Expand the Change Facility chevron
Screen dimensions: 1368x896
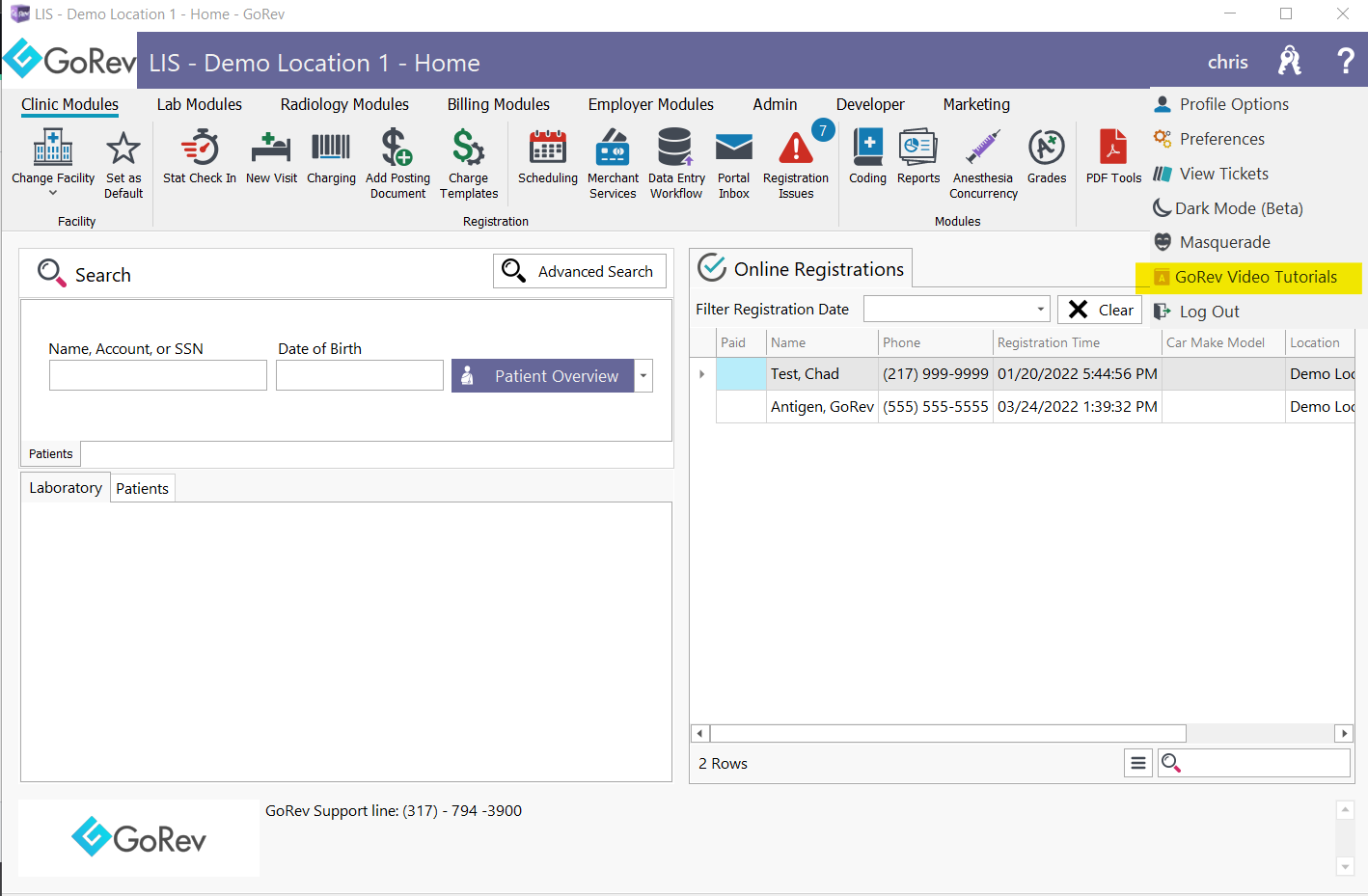tap(53, 193)
